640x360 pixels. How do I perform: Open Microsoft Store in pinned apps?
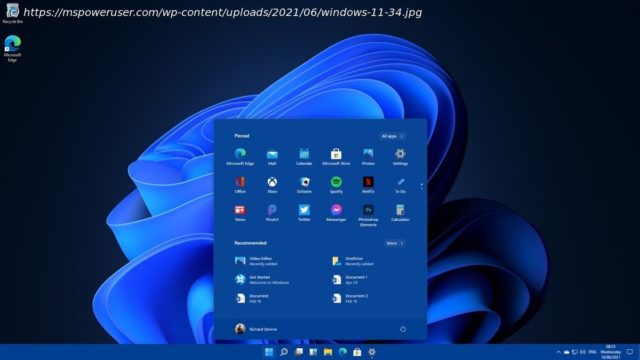336,157
